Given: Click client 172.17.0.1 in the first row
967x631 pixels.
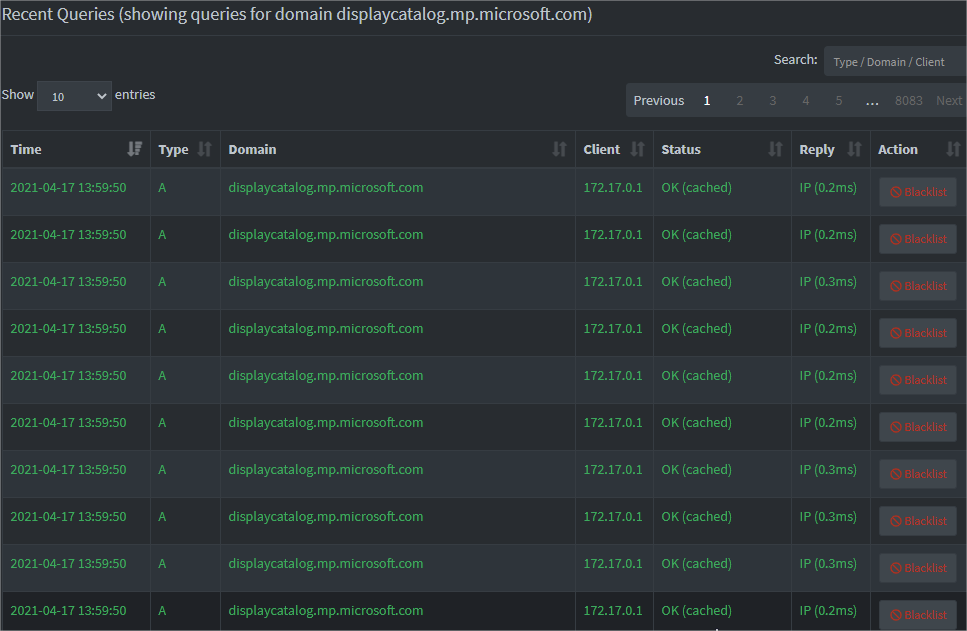Looking at the screenshot, I should coord(612,188).
